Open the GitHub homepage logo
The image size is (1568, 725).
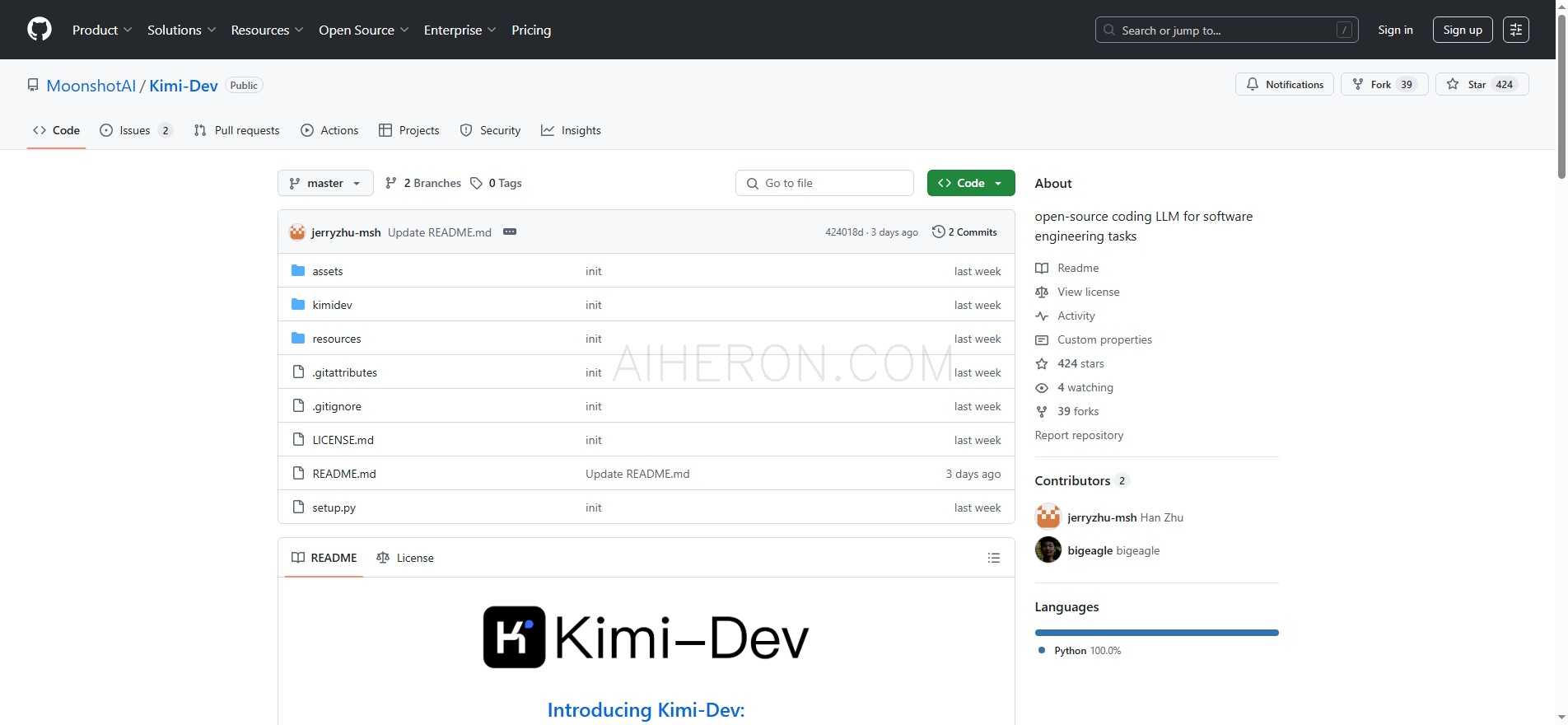coord(40,30)
